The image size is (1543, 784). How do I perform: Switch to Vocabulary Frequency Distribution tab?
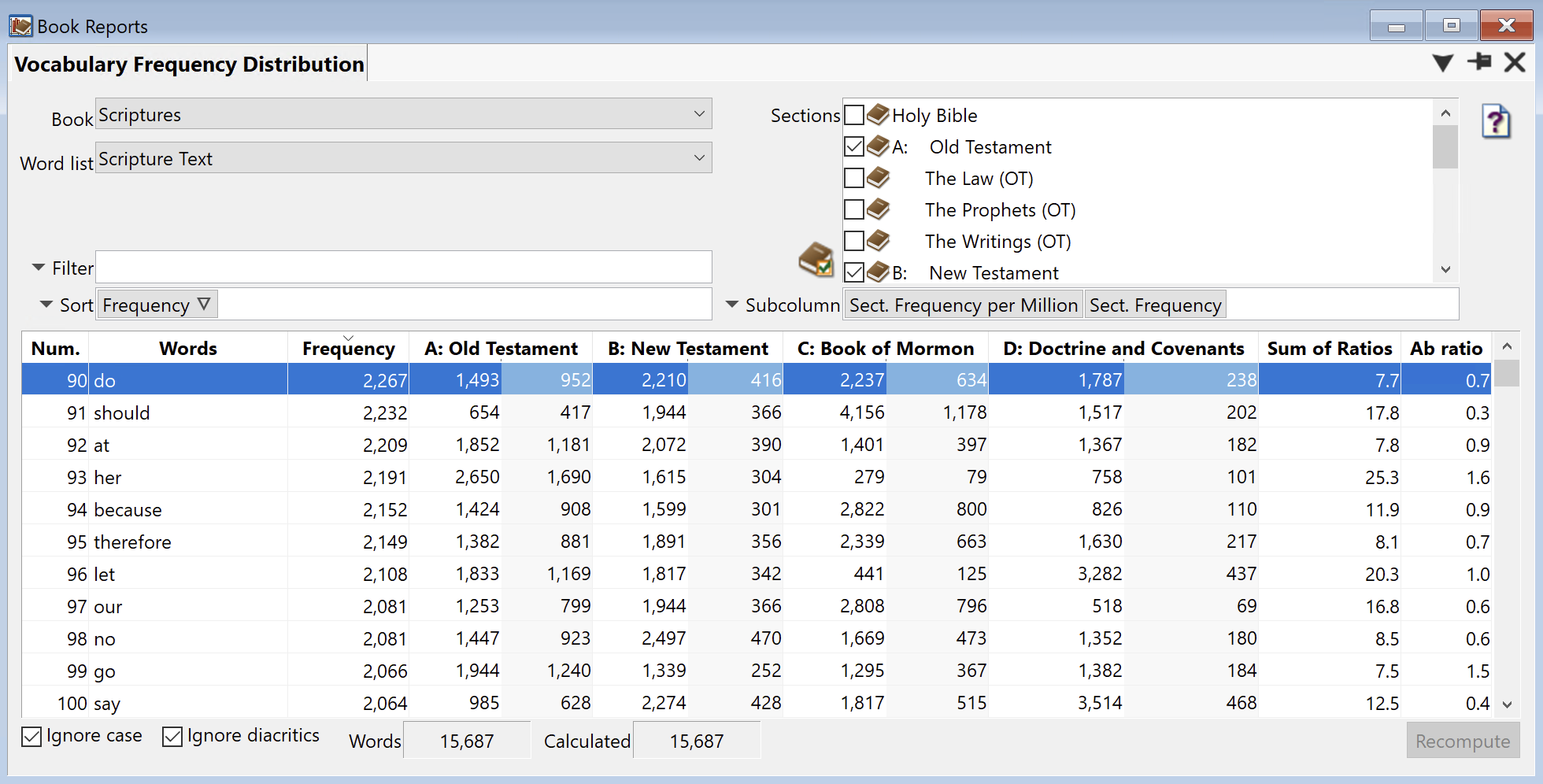point(189,65)
